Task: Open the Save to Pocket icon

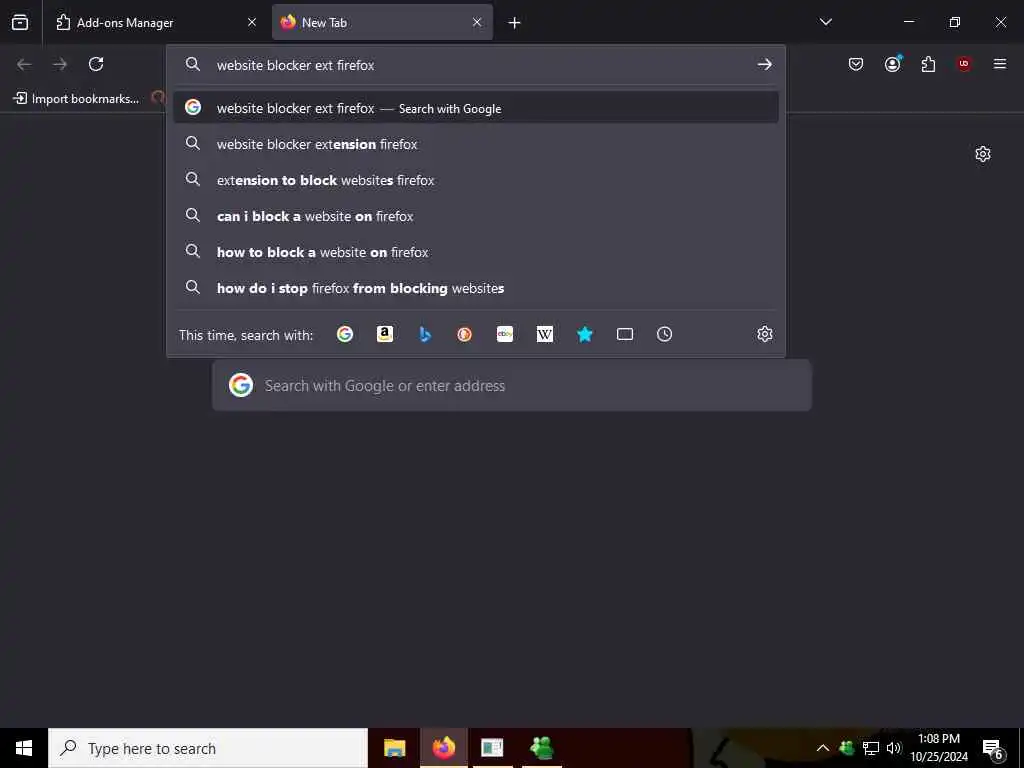Action: pyautogui.click(x=856, y=64)
